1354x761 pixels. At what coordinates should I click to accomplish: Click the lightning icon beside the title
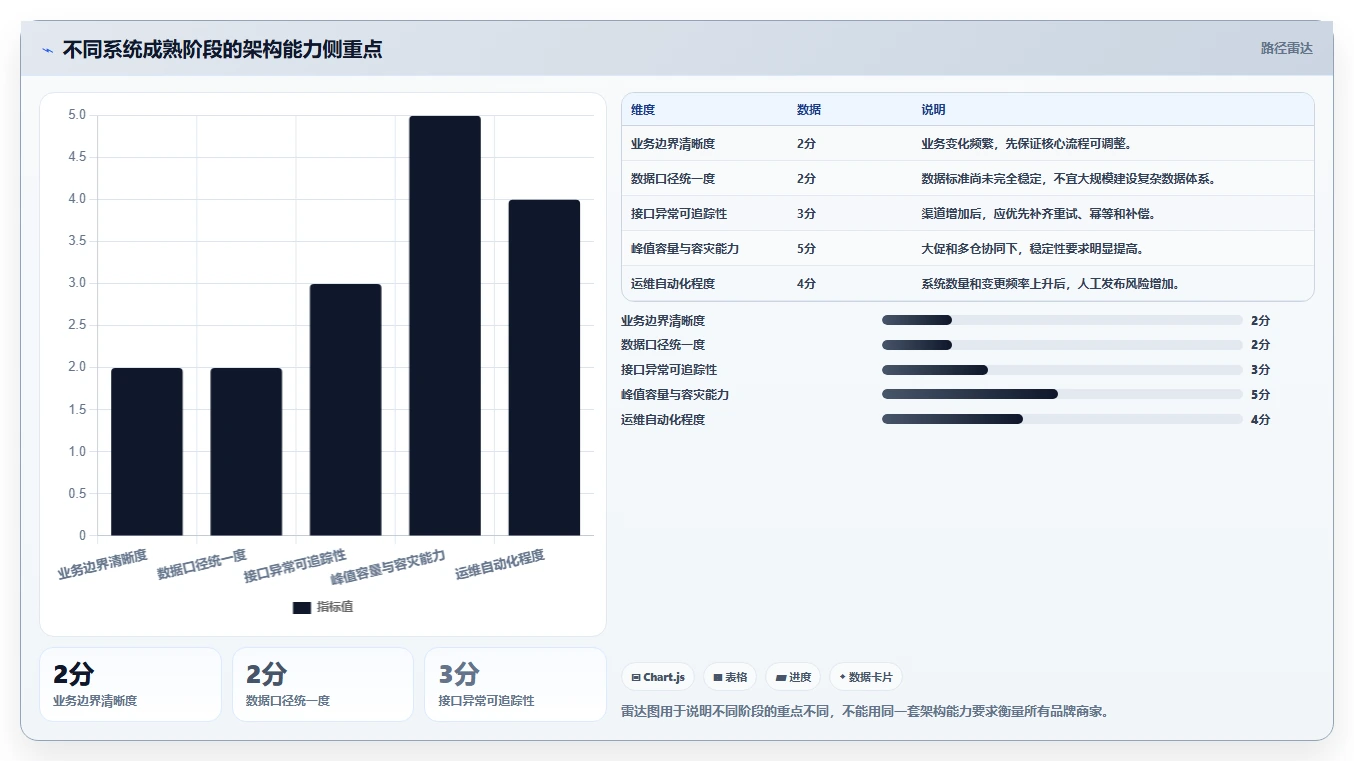tap(47, 50)
